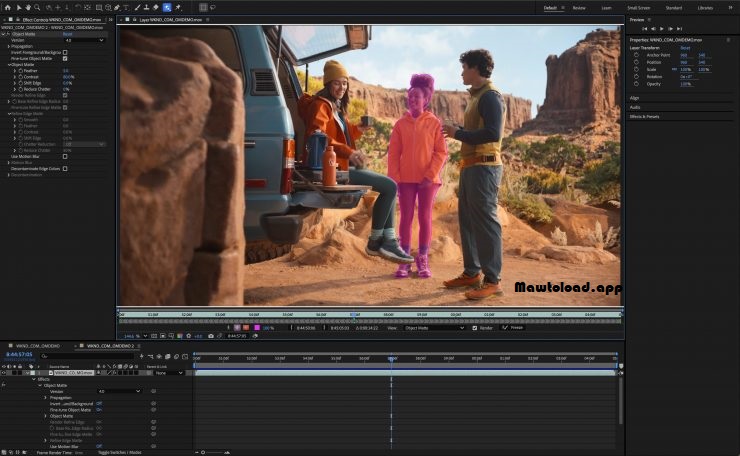This screenshot has height=456, width=740.
Task: Open the Effects & Presets panel
Action: pyautogui.click(x=644, y=117)
